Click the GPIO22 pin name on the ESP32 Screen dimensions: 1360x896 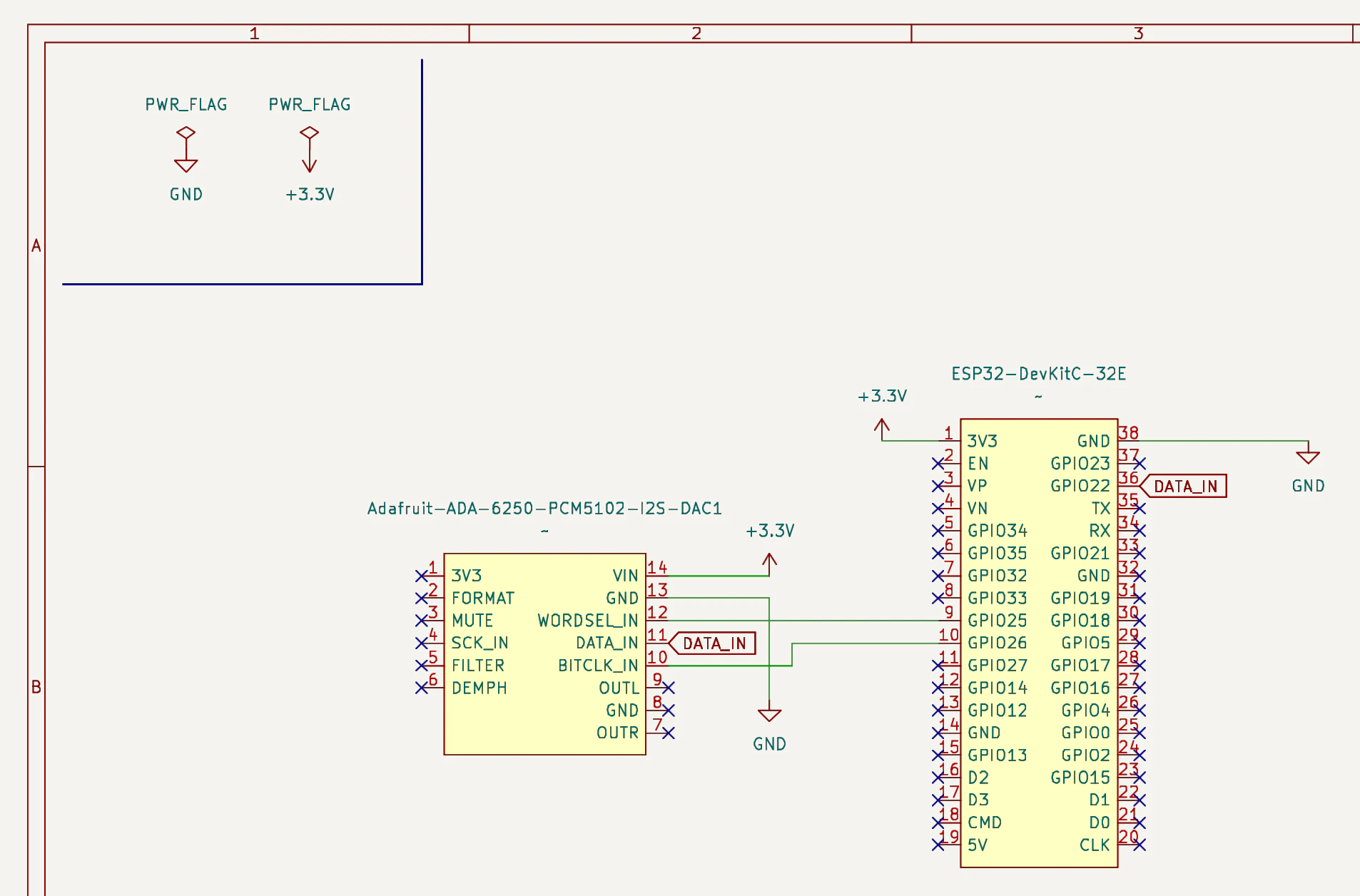[1080, 486]
